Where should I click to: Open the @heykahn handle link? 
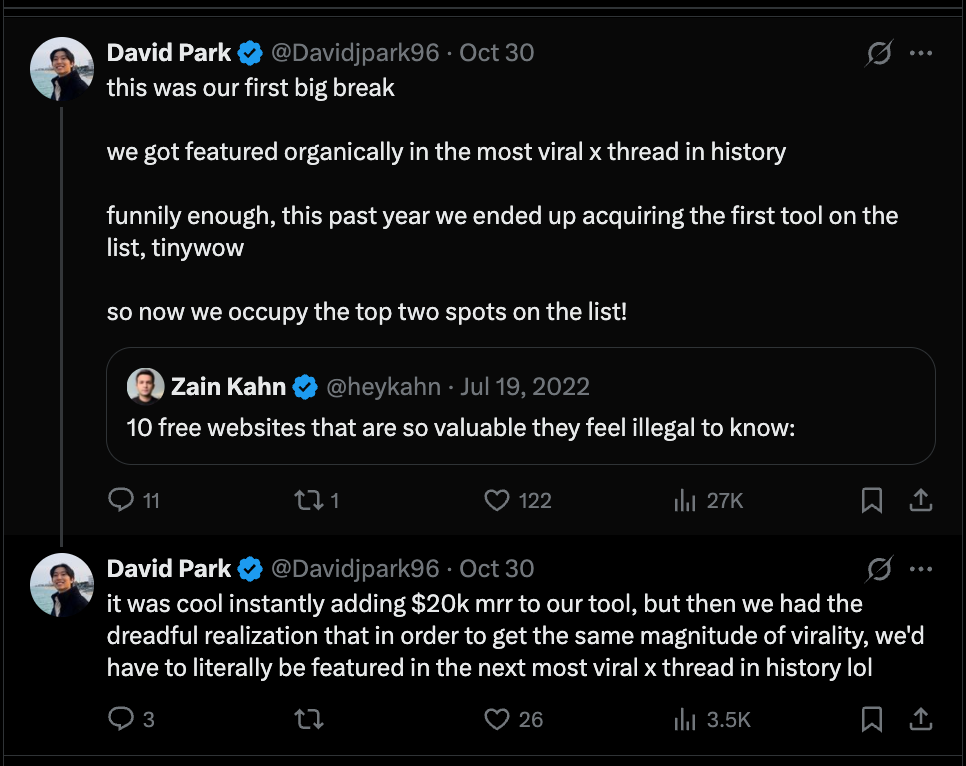(x=386, y=386)
